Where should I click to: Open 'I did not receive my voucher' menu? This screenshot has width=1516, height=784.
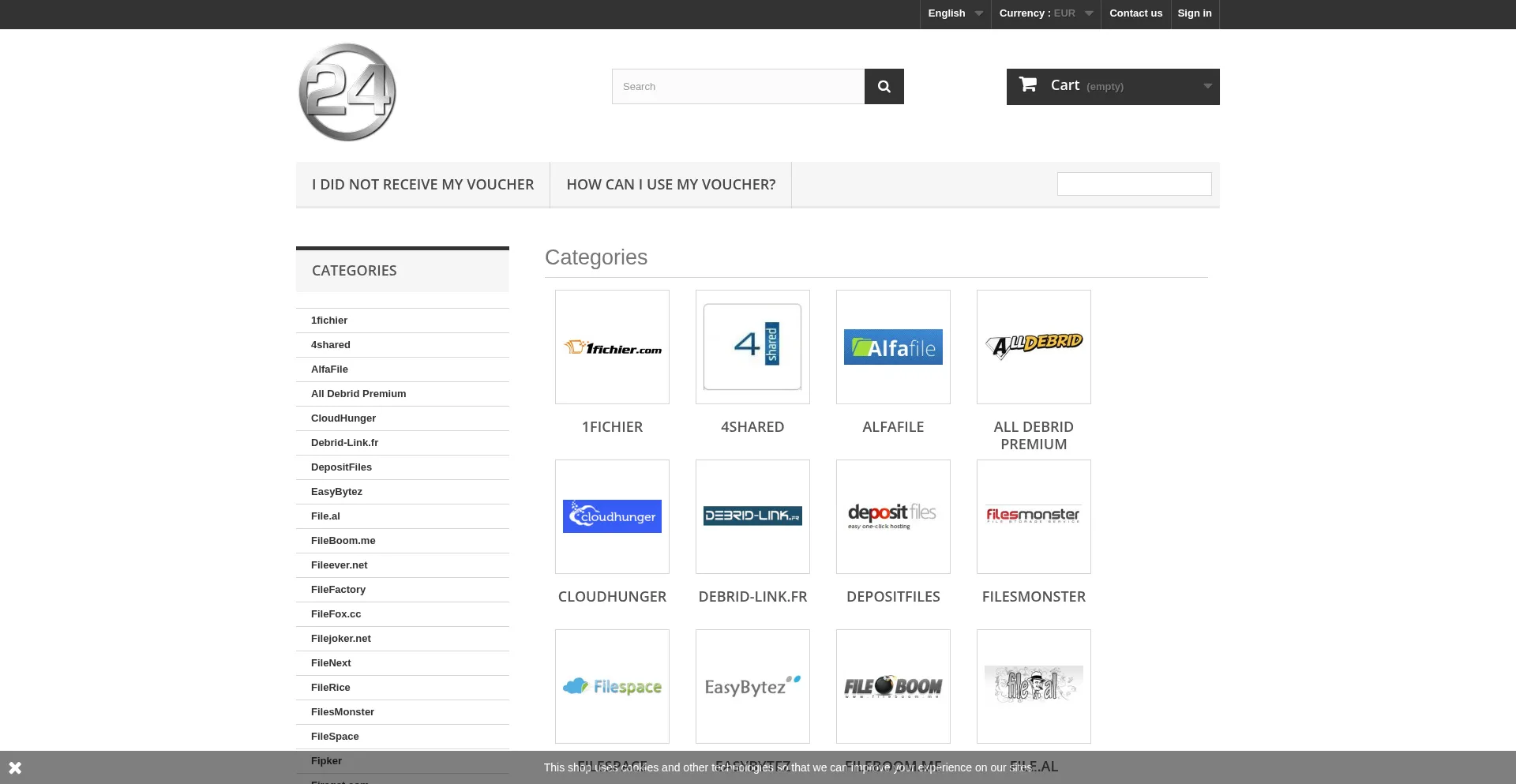pyautogui.click(x=422, y=185)
